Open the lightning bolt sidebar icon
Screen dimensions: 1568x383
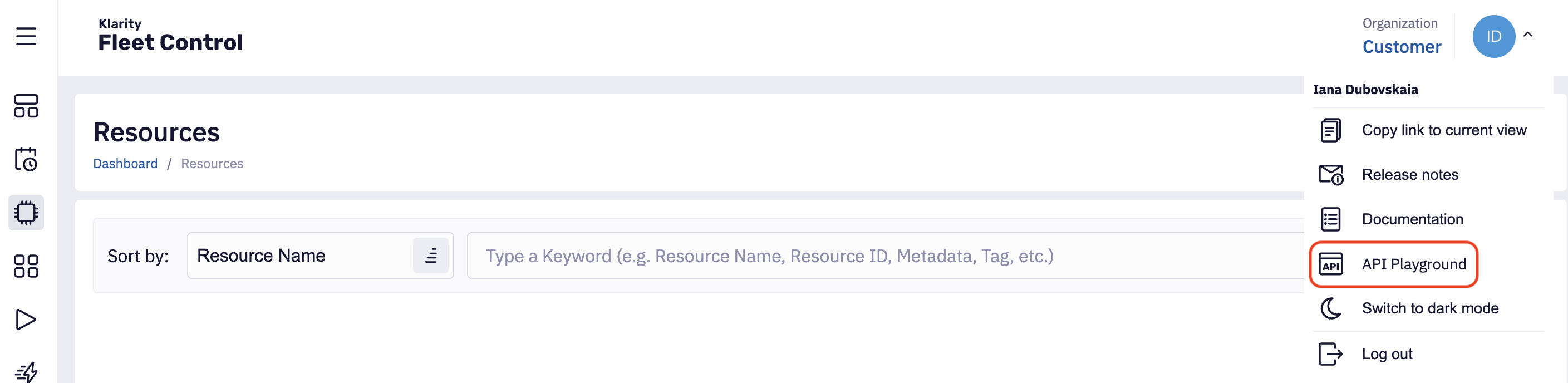pyautogui.click(x=26, y=371)
